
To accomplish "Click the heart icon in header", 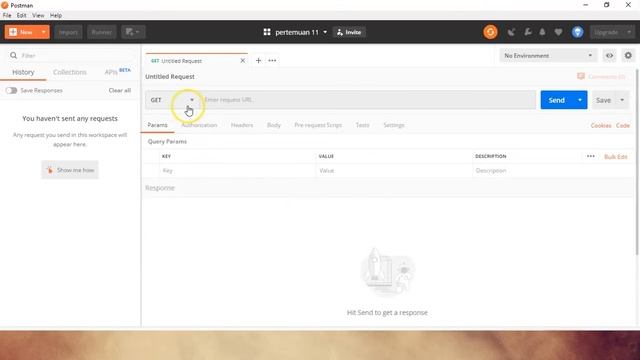I will (x=558, y=32).
